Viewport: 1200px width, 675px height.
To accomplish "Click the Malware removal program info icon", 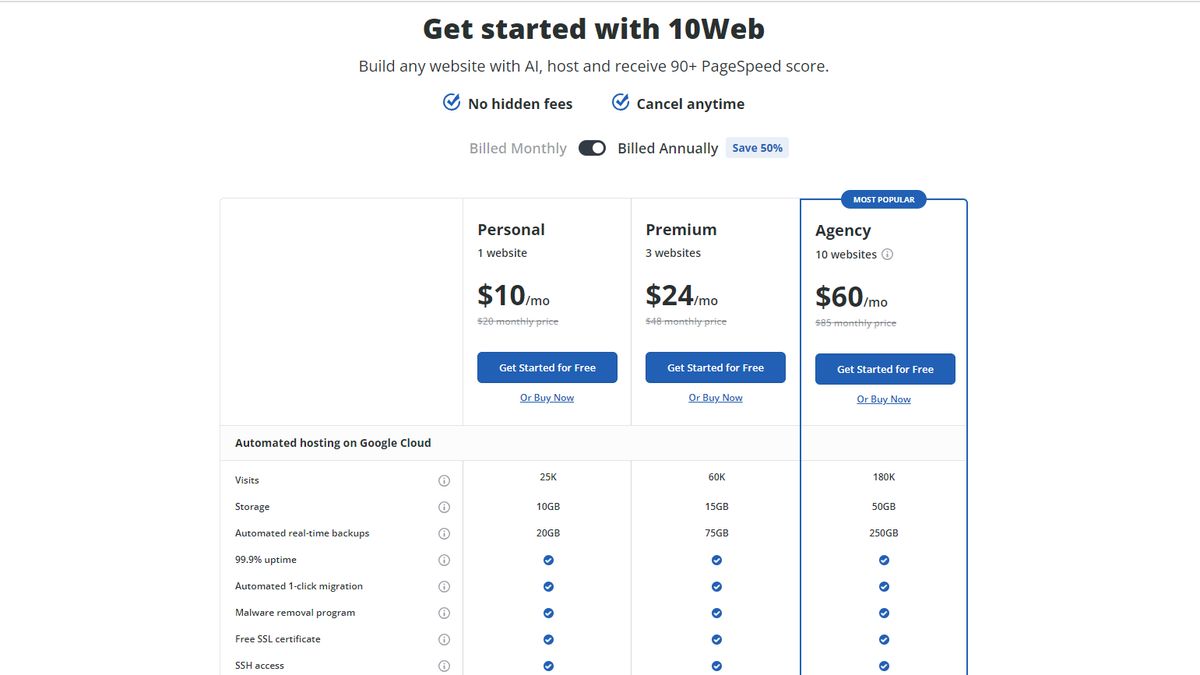I will pos(443,613).
